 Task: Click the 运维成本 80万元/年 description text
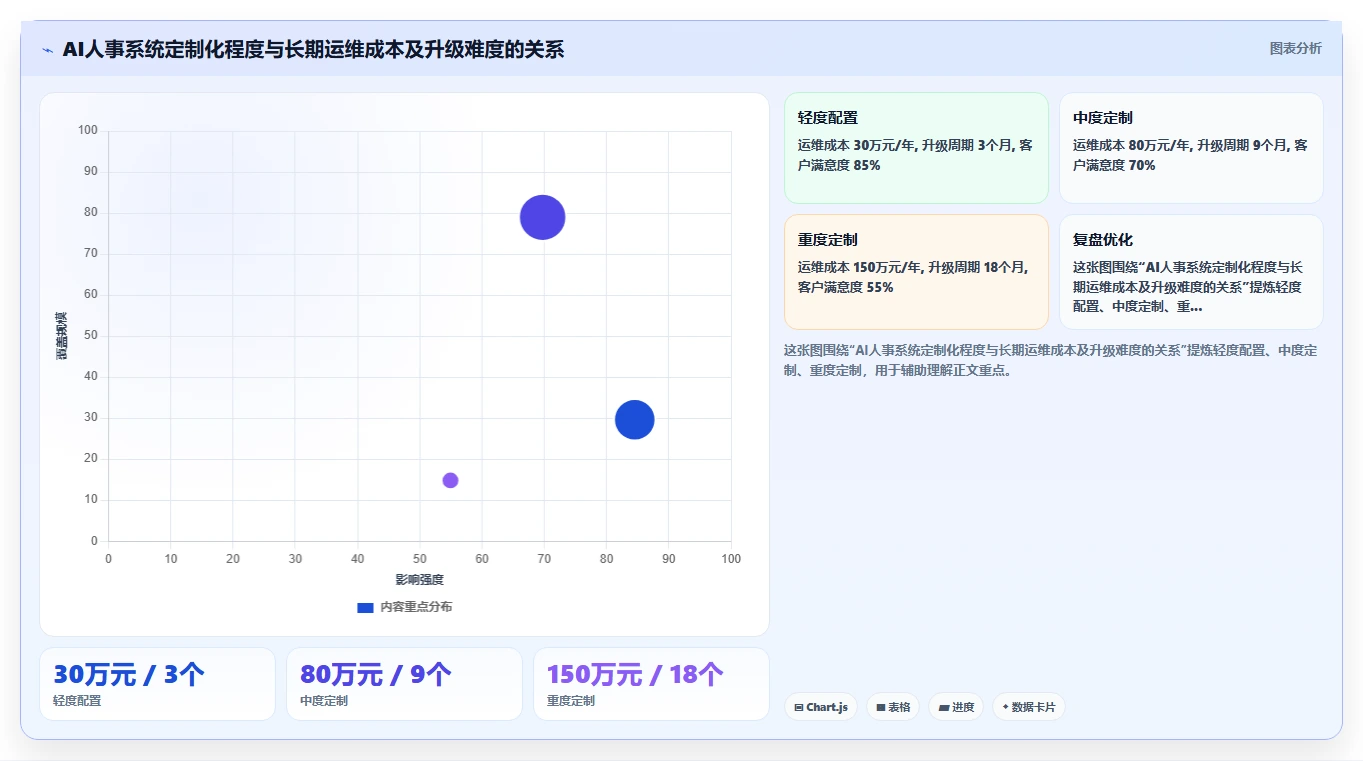point(1191,155)
